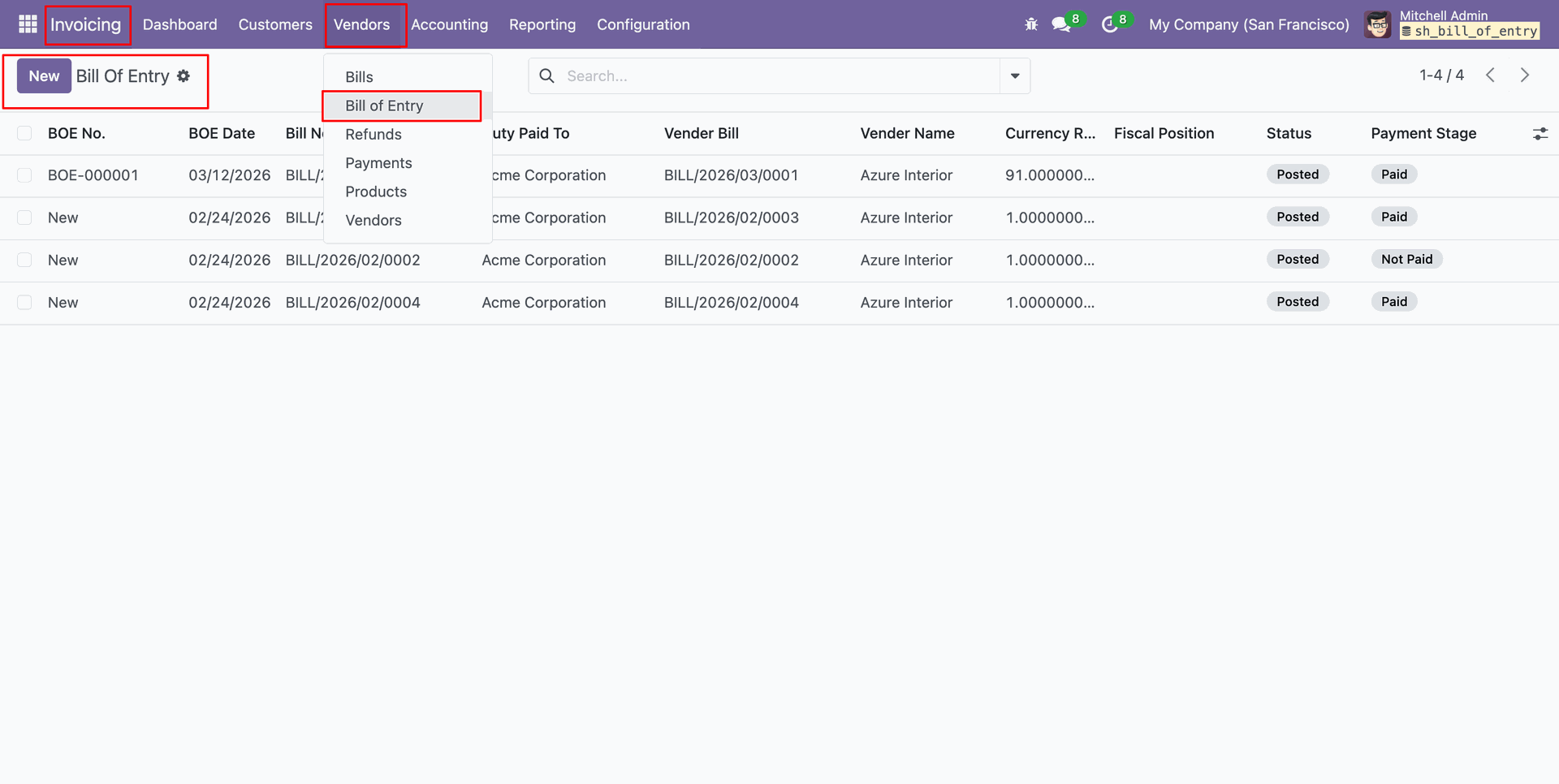
Task: Open the apps grid home menu
Action: point(28,24)
